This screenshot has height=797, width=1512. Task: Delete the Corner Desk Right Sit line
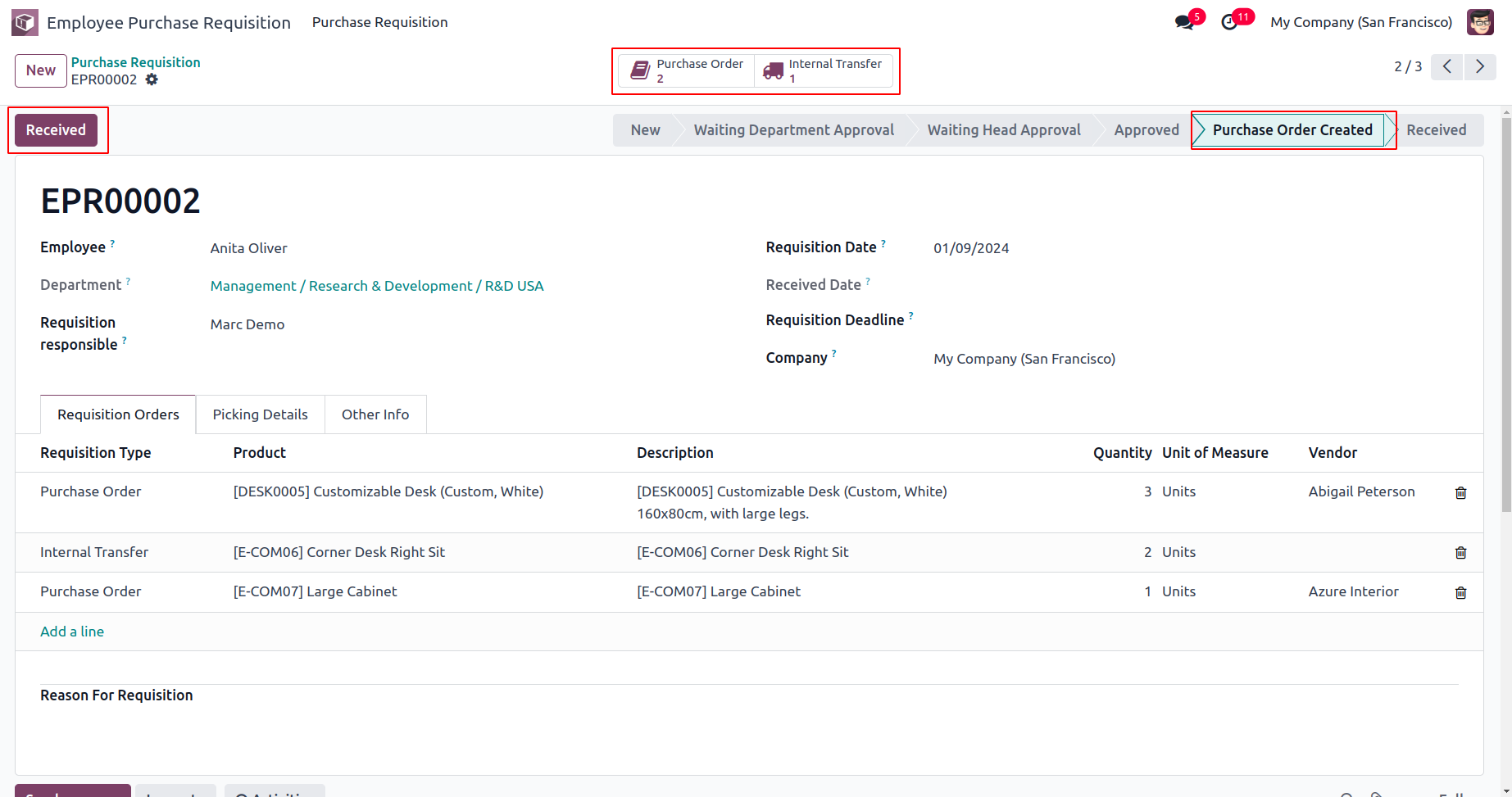coord(1460,553)
